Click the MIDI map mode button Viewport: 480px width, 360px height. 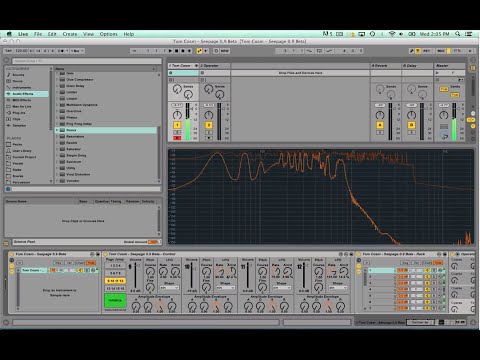[x=441, y=51]
